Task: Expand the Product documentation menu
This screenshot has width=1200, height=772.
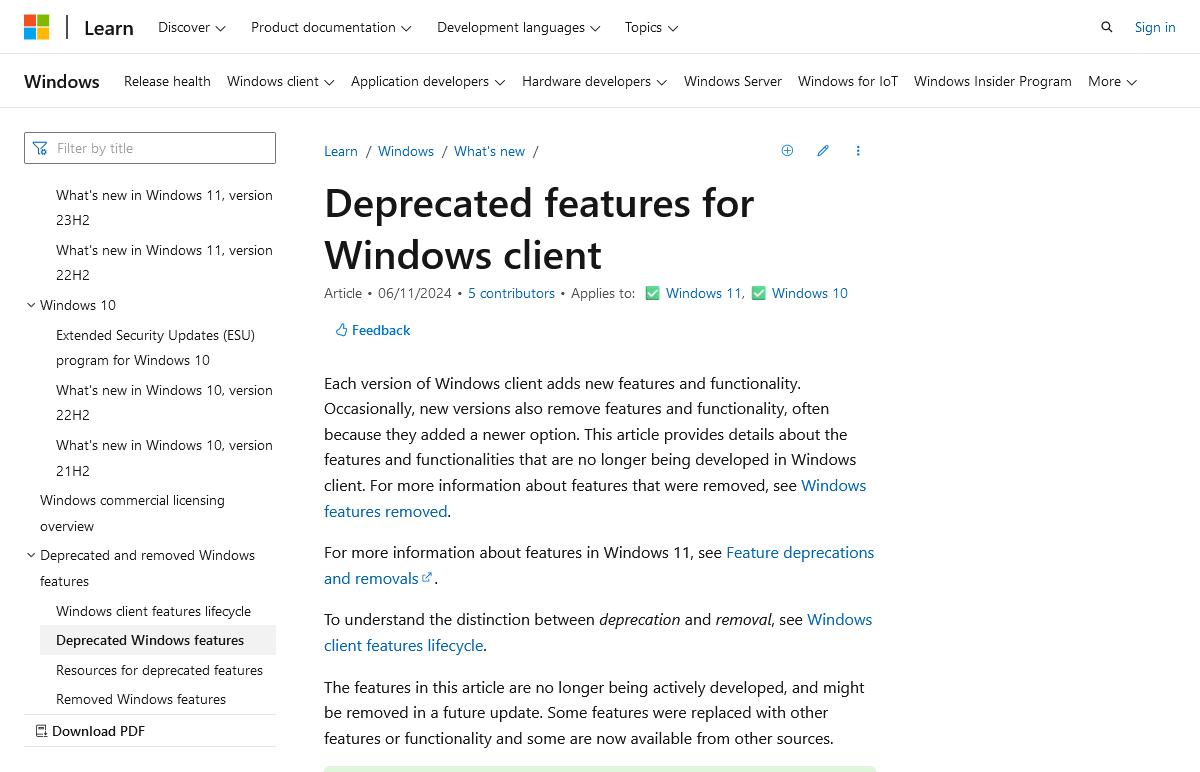Action: pyautogui.click(x=331, y=27)
